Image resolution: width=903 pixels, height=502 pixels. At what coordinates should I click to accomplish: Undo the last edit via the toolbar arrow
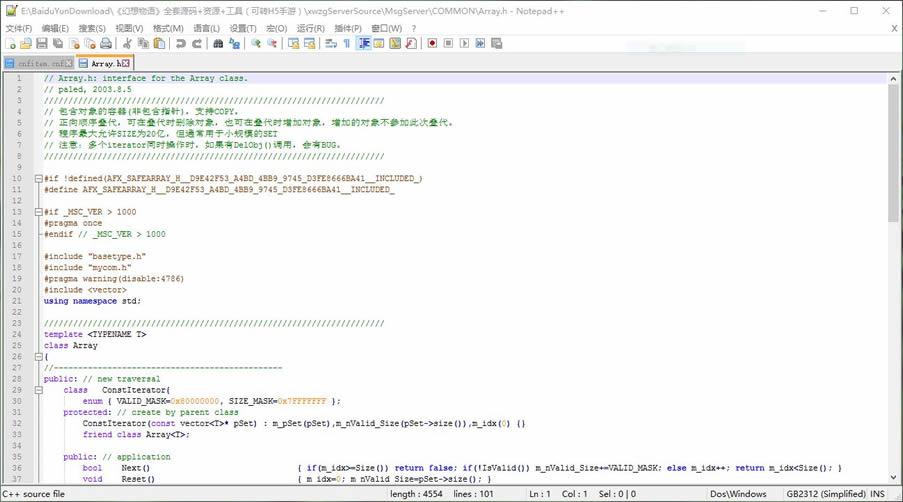coord(181,44)
